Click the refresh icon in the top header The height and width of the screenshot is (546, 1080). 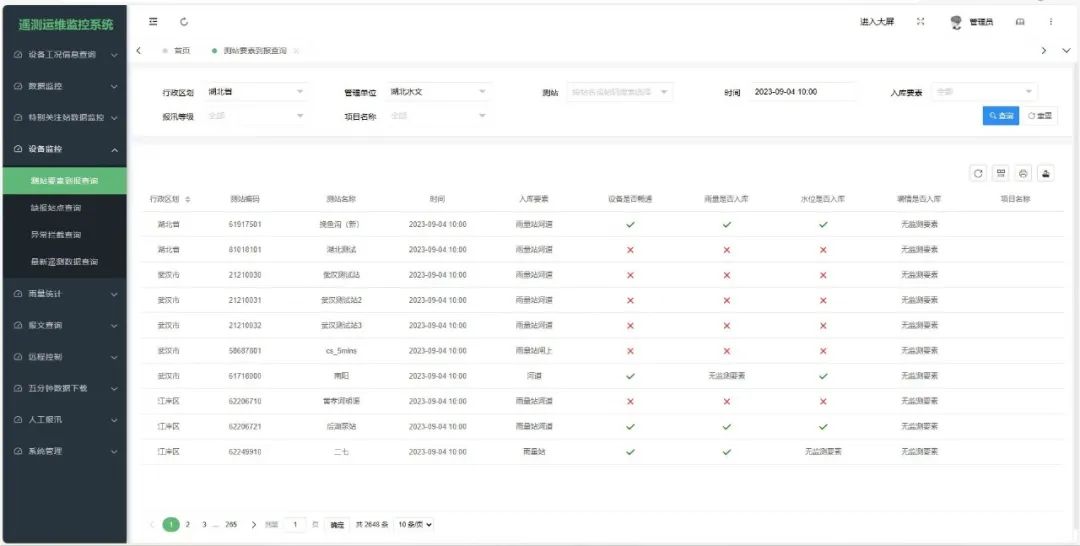(184, 22)
